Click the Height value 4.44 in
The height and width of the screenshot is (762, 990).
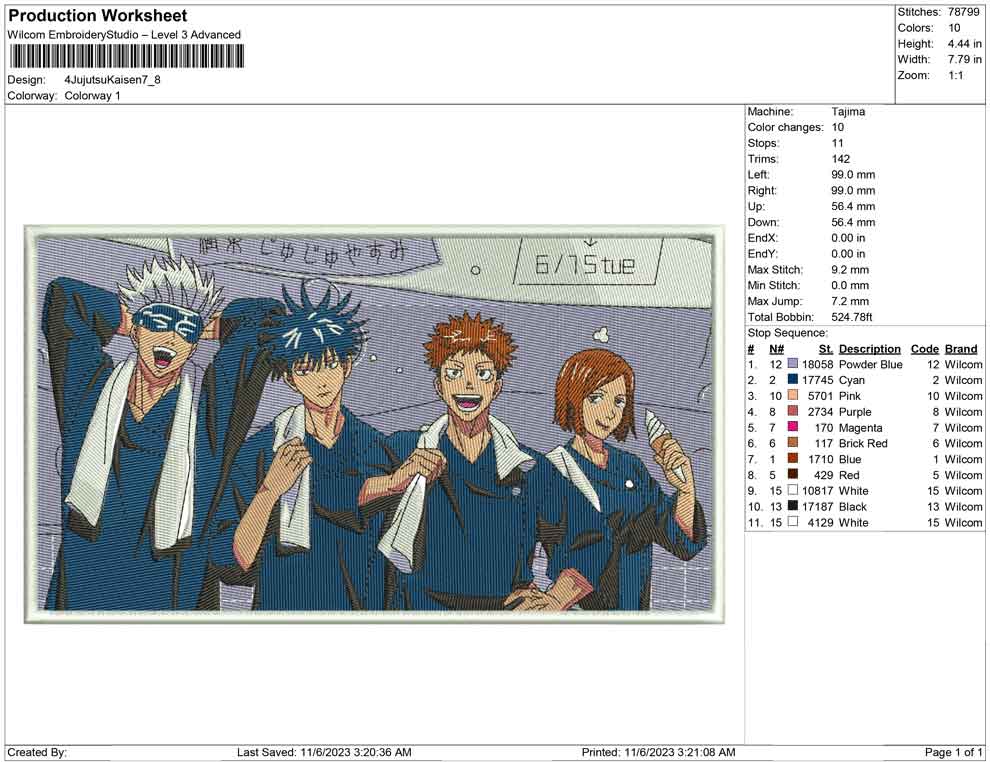click(x=964, y=44)
